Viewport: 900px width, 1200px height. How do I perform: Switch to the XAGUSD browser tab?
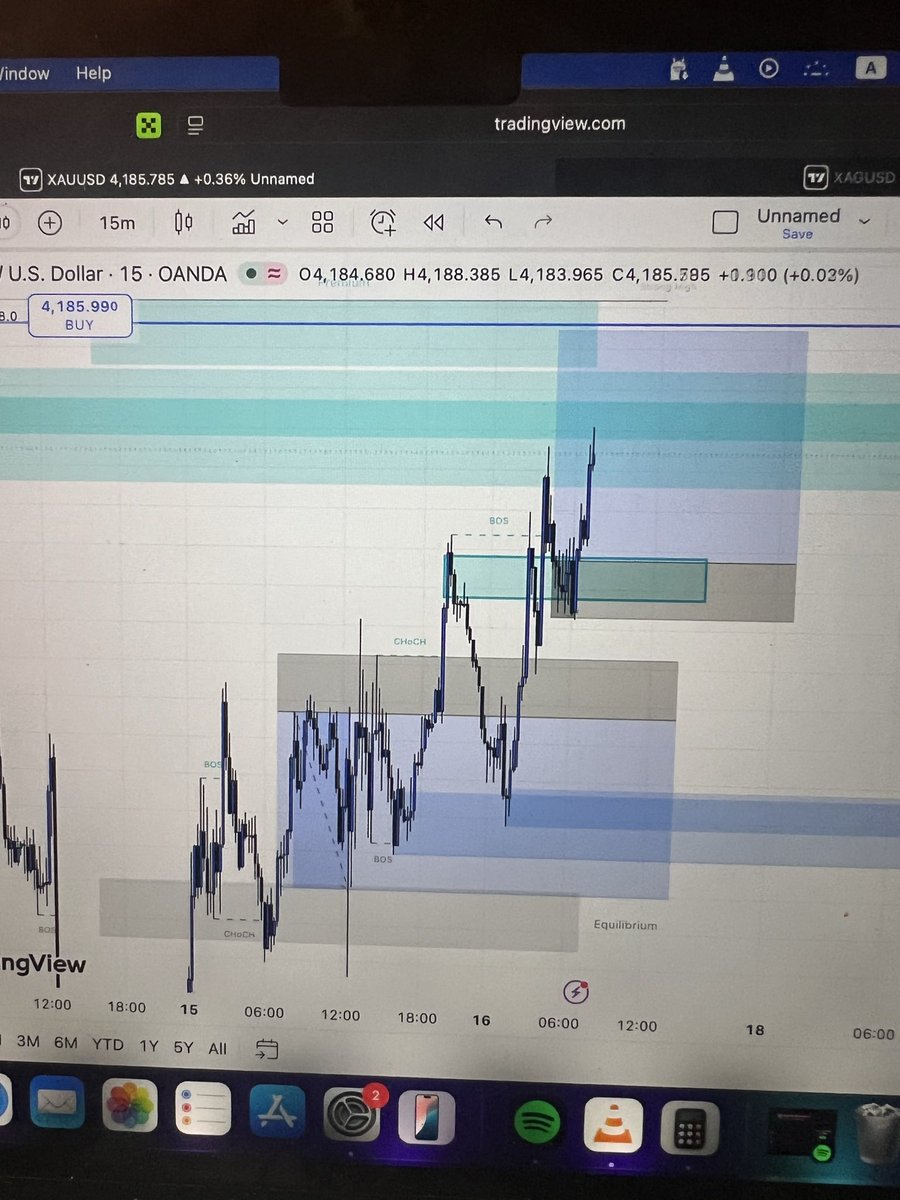851,178
